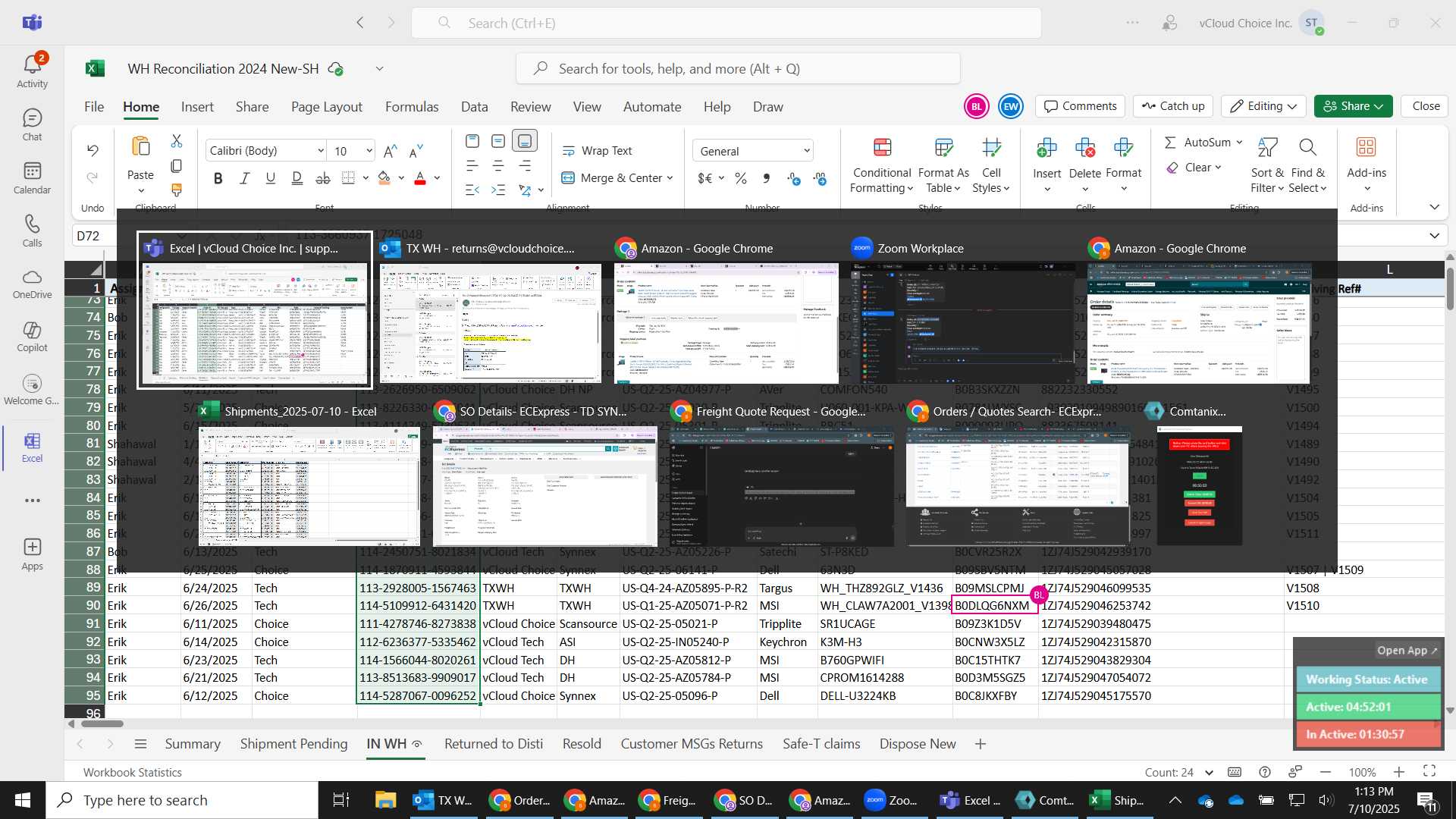The width and height of the screenshot is (1456, 819).
Task: Open Merge & Center dropdown arrow
Action: tap(670, 178)
